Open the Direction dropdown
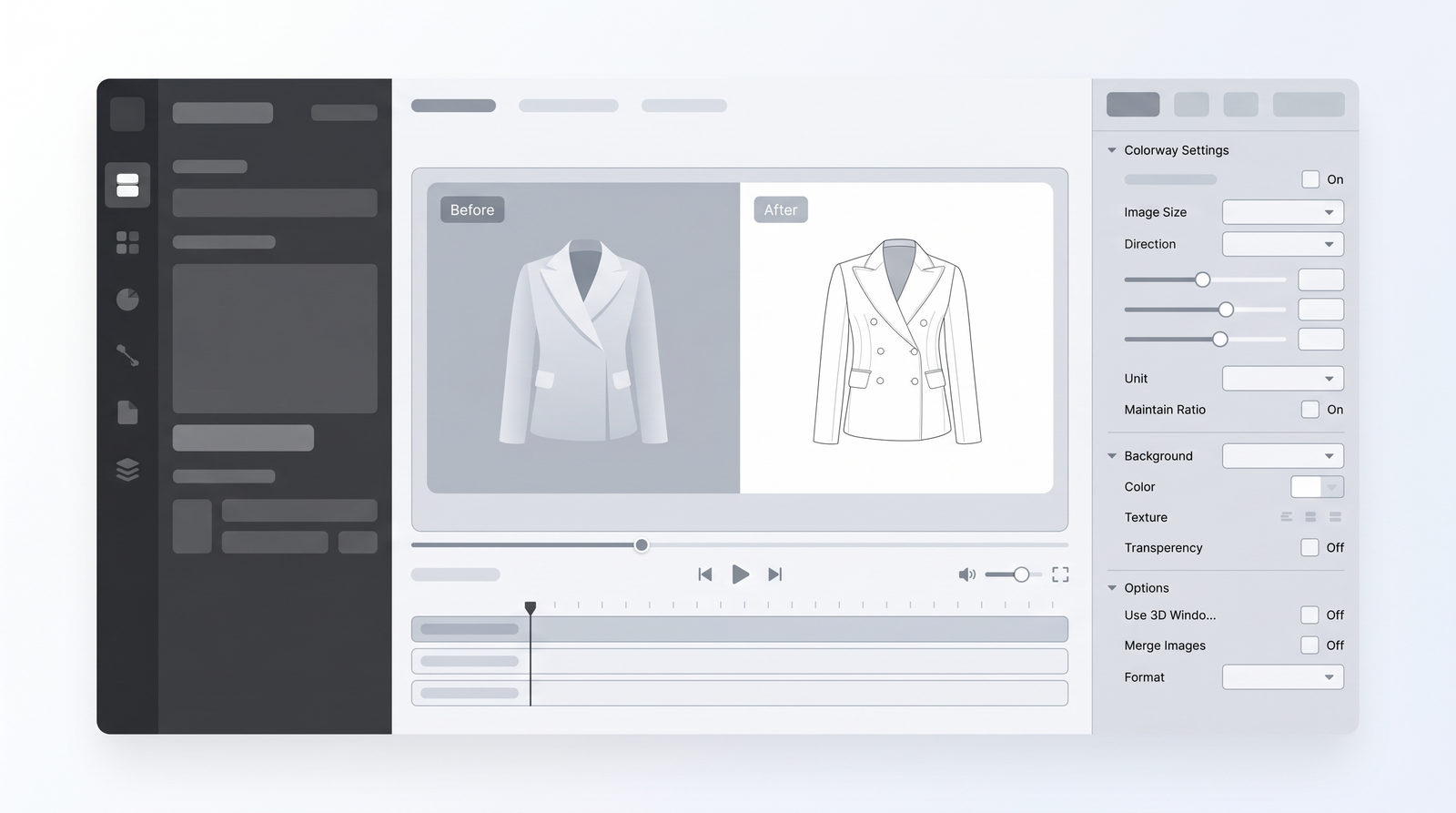 pyautogui.click(x=1283, y=244)
